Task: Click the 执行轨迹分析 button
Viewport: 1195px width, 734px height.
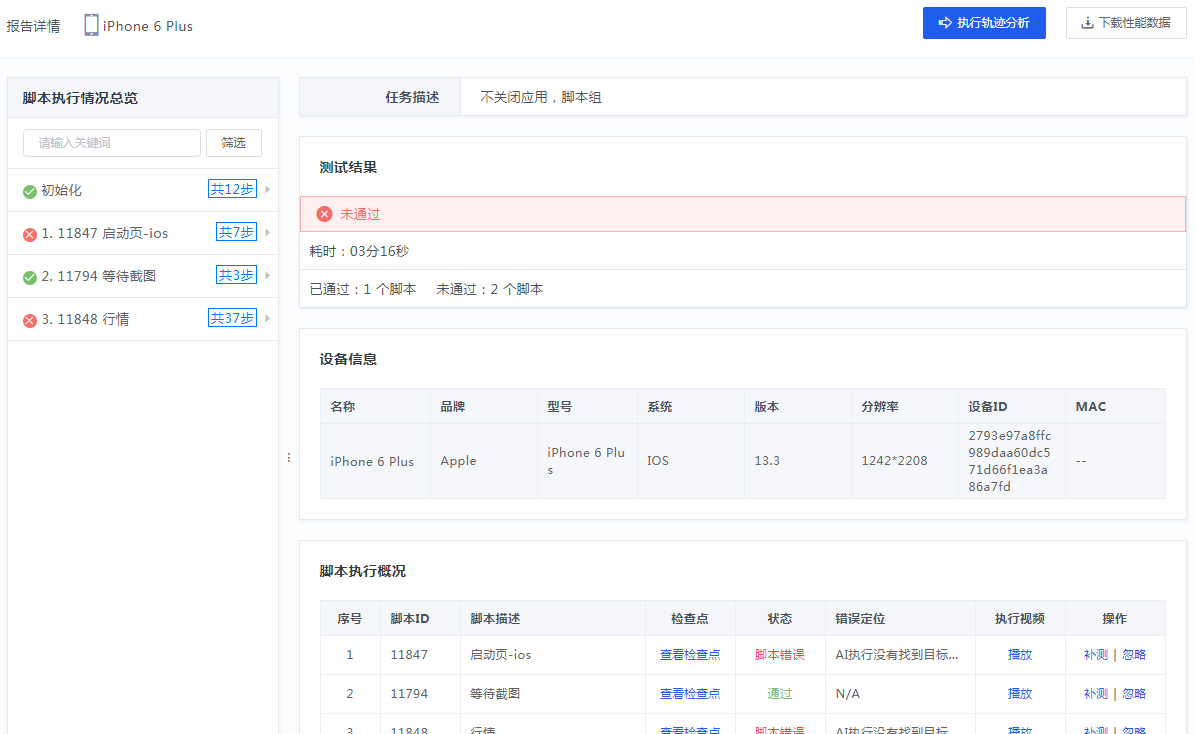Action: coord(984,23)
